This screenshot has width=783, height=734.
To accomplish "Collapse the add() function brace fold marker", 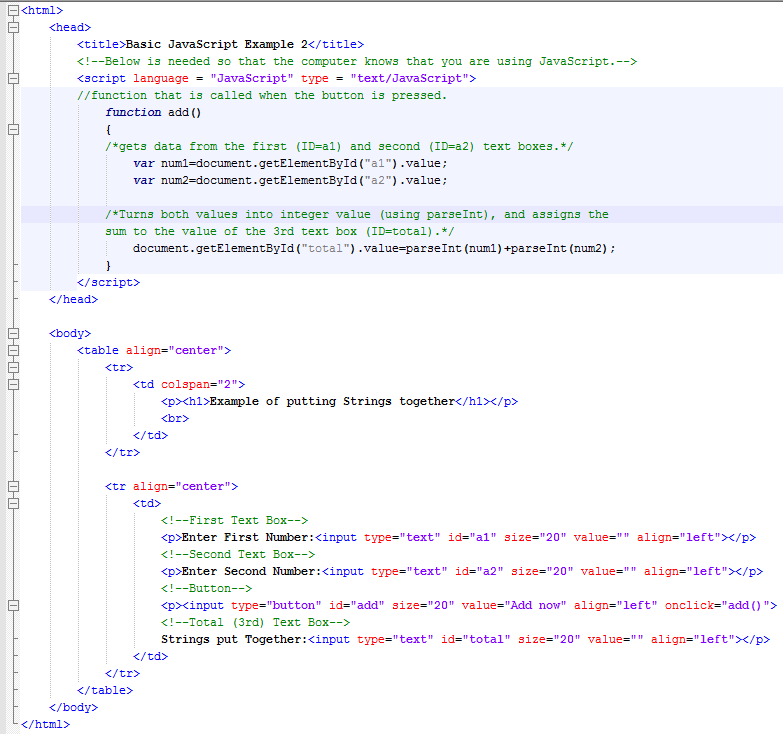I will click(13, 129).
